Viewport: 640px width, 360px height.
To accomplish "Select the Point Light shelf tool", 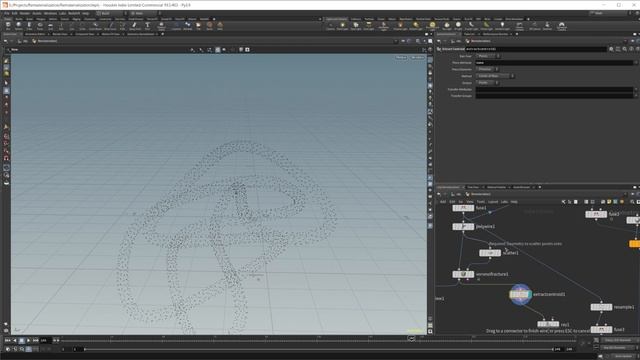I will coord(342,26).
